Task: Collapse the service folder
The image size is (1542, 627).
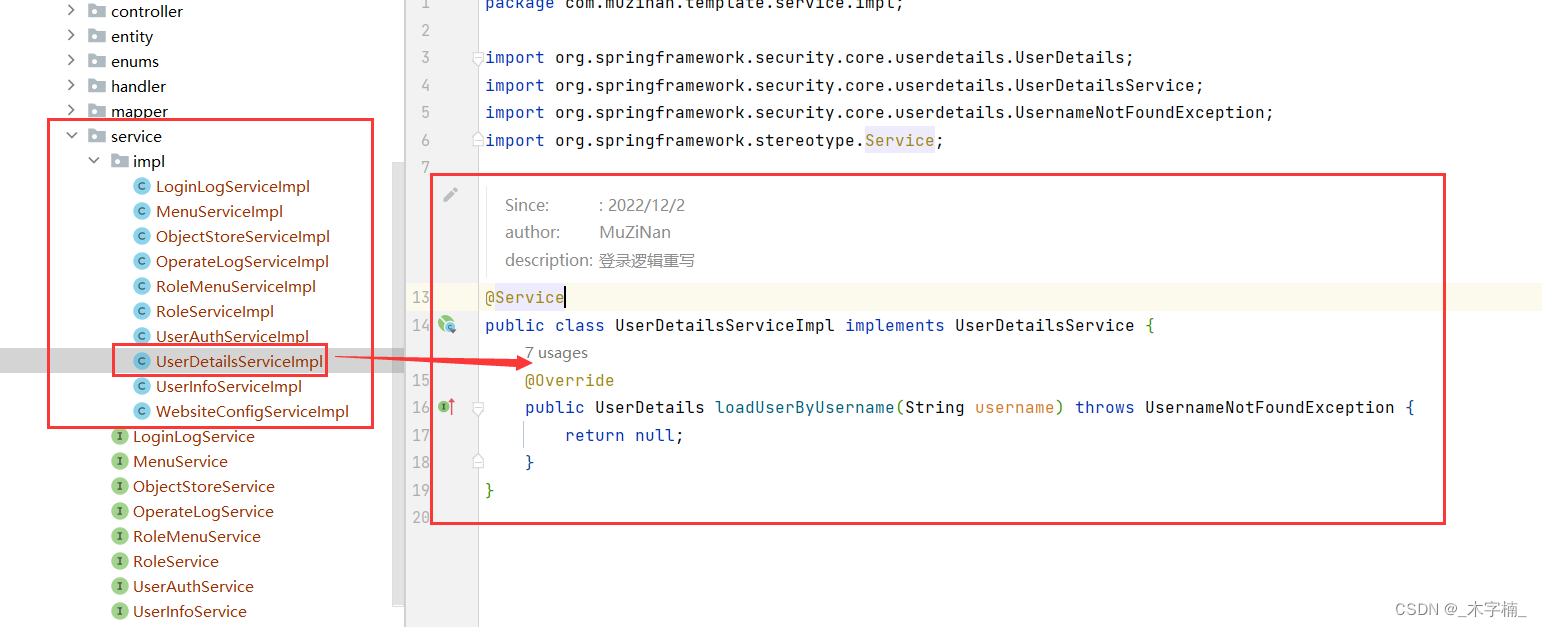Action: tap(71, 136)
